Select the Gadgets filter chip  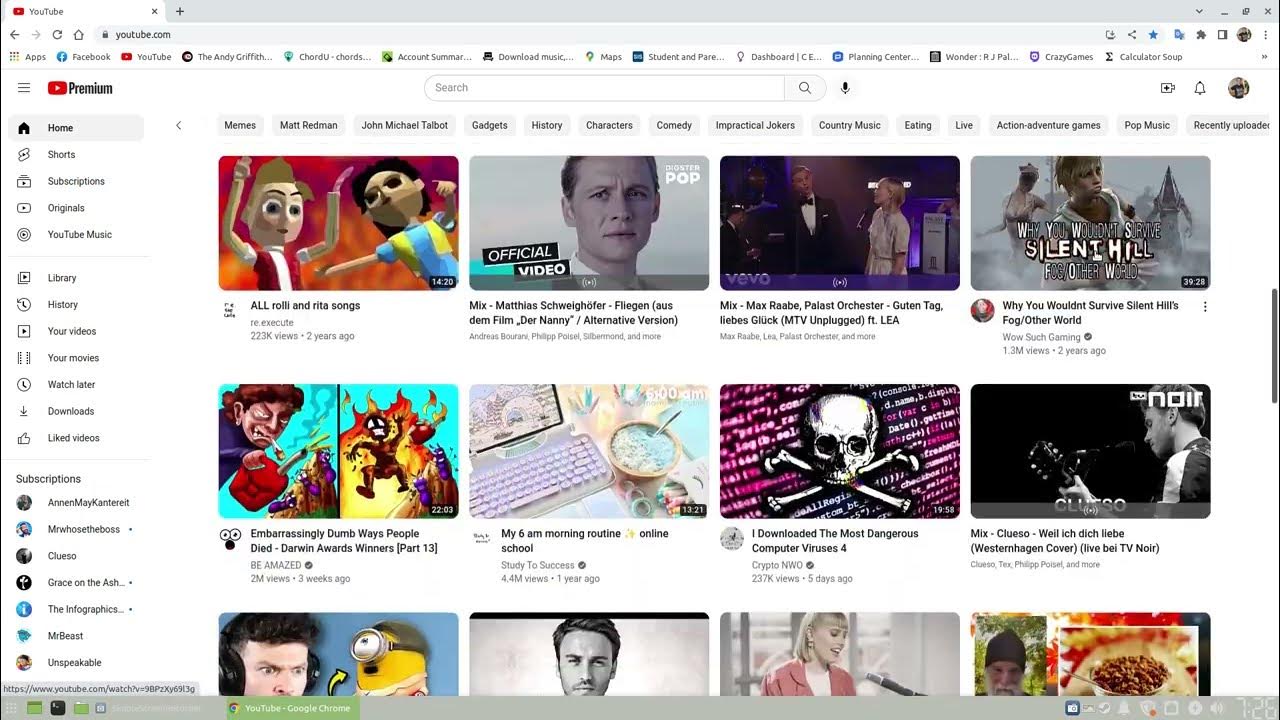(x=490, y=126)
